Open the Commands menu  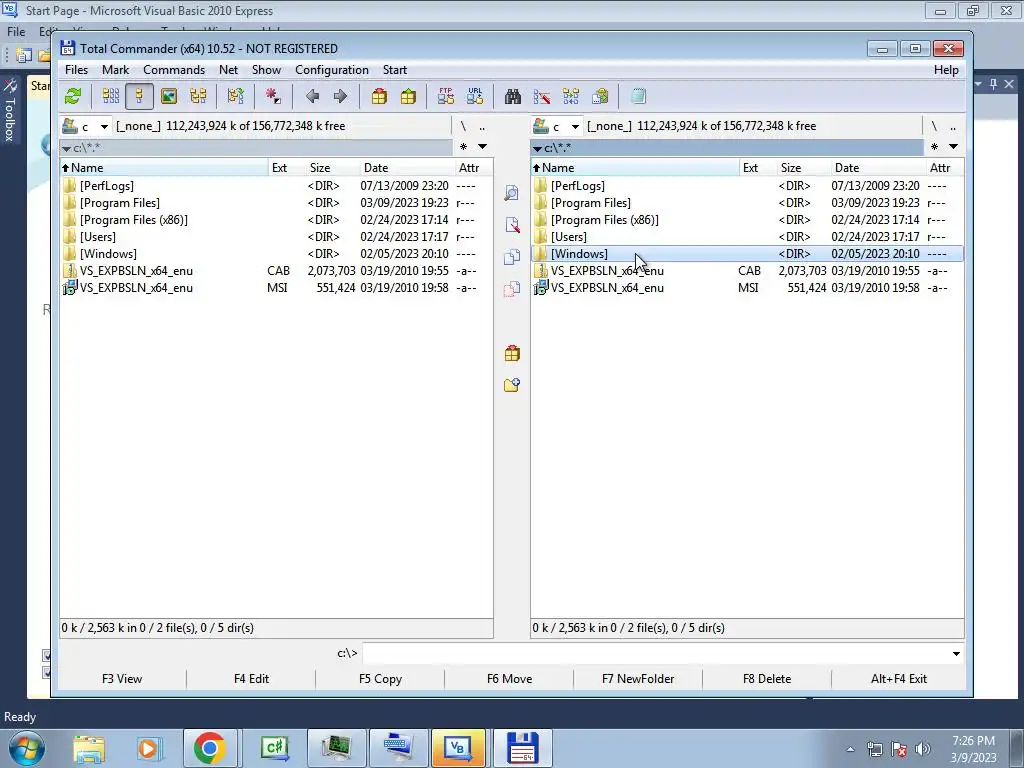click(x=174, y=70)
